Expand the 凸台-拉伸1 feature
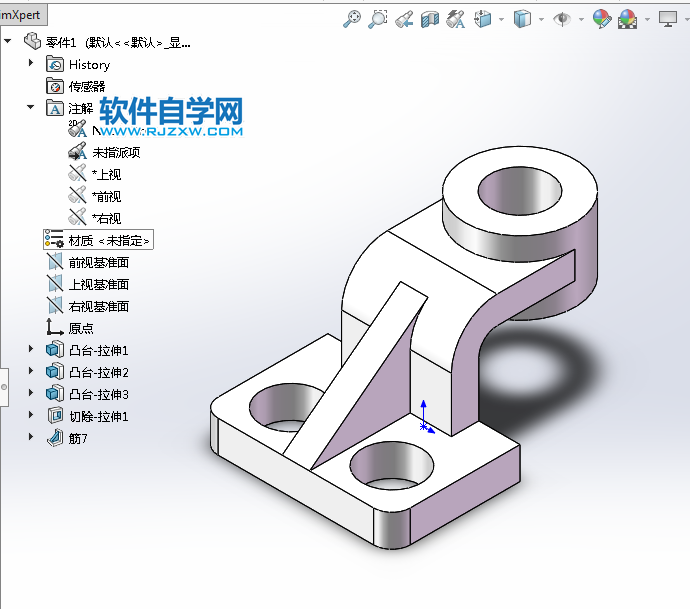The image size is (690, 609). pos(31,349)
